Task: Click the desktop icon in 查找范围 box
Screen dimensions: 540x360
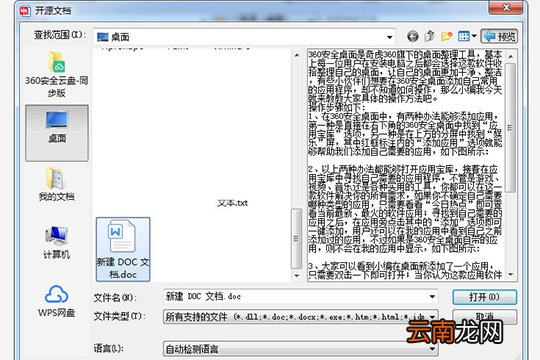Action: (103, 37)
